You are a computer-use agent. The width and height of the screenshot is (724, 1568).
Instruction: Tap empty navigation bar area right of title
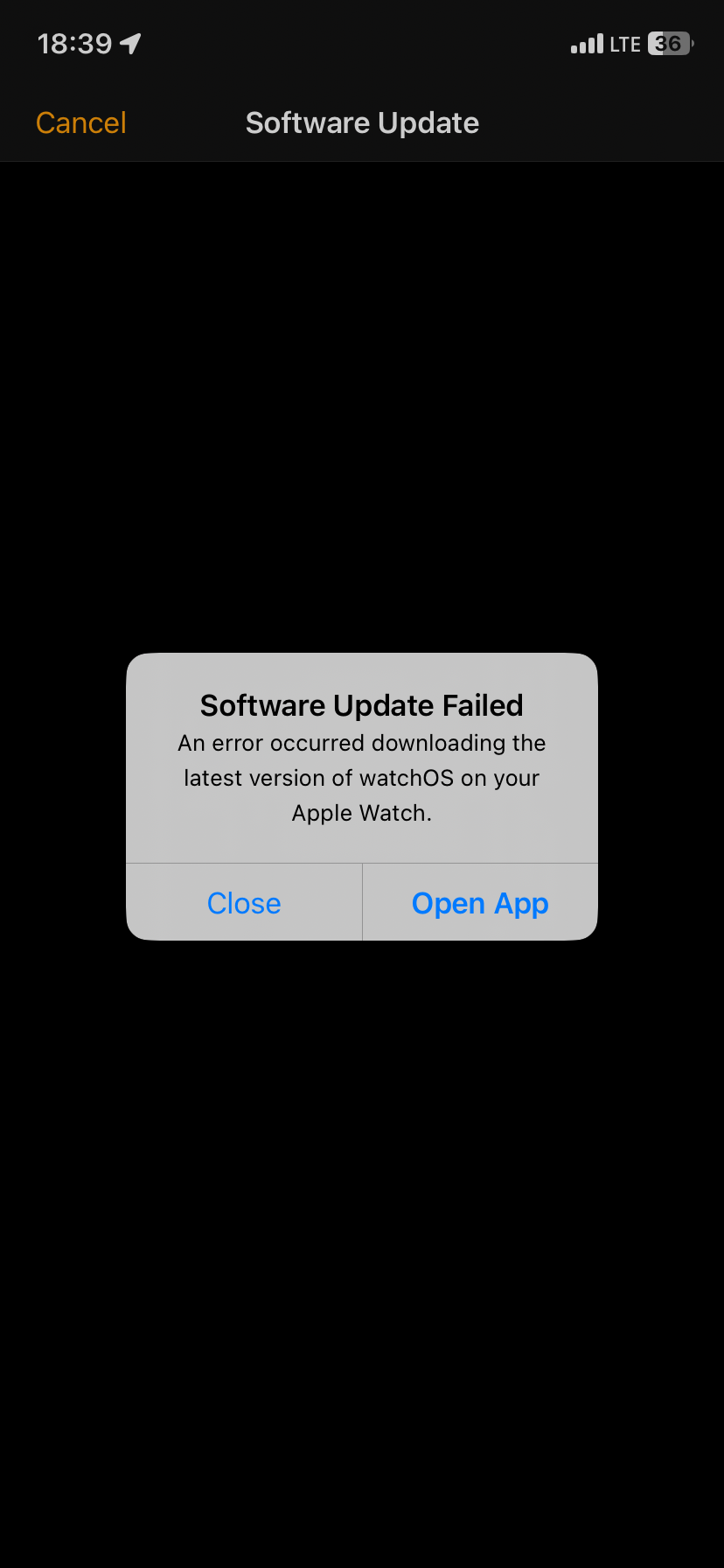click(x=602, y=123)
